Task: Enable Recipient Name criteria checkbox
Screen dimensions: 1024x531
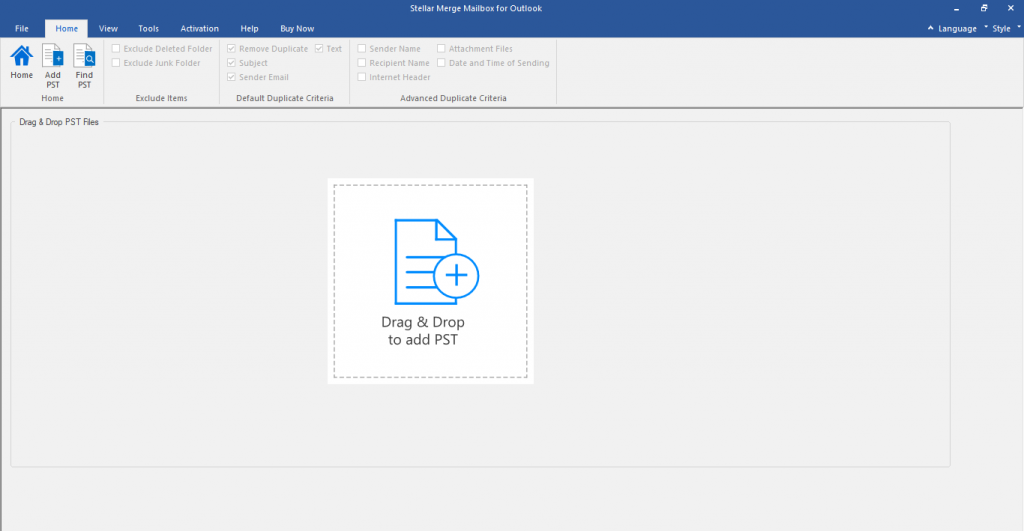Action: tap(362, 63)
